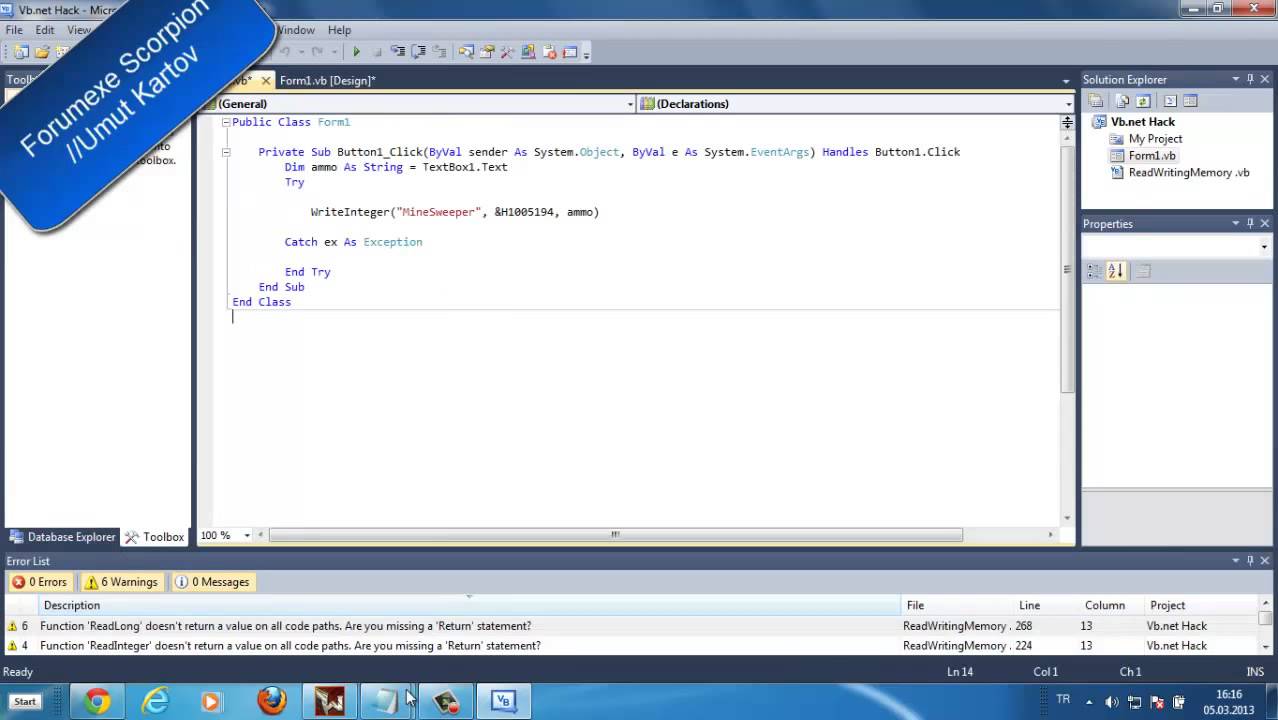Click the Step Into toolbar icon
Image resolution: width=1278 pixels, height=720 pixels.
click(398, 52)
